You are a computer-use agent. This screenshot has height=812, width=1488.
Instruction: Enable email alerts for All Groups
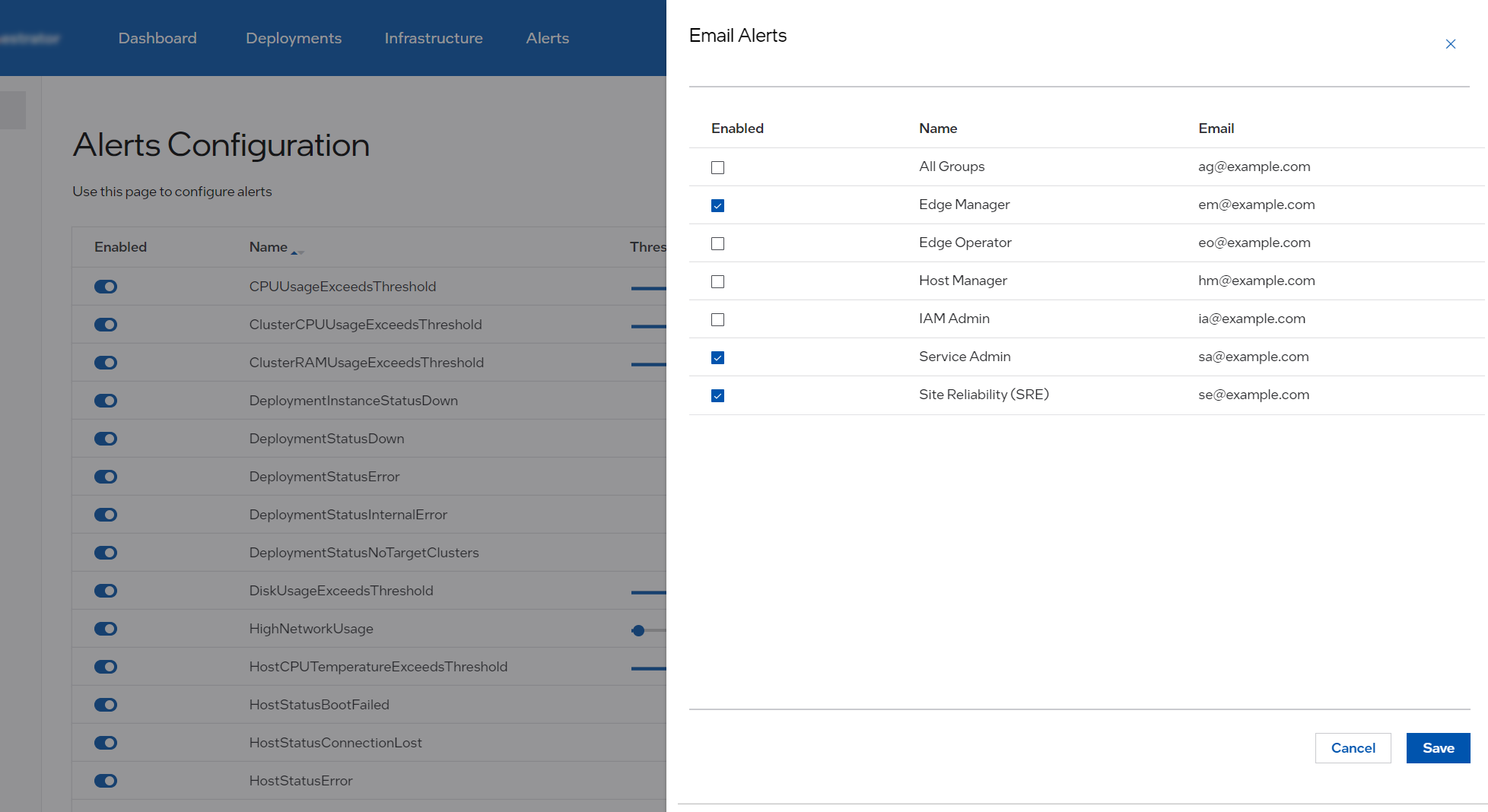pos(717,167)
